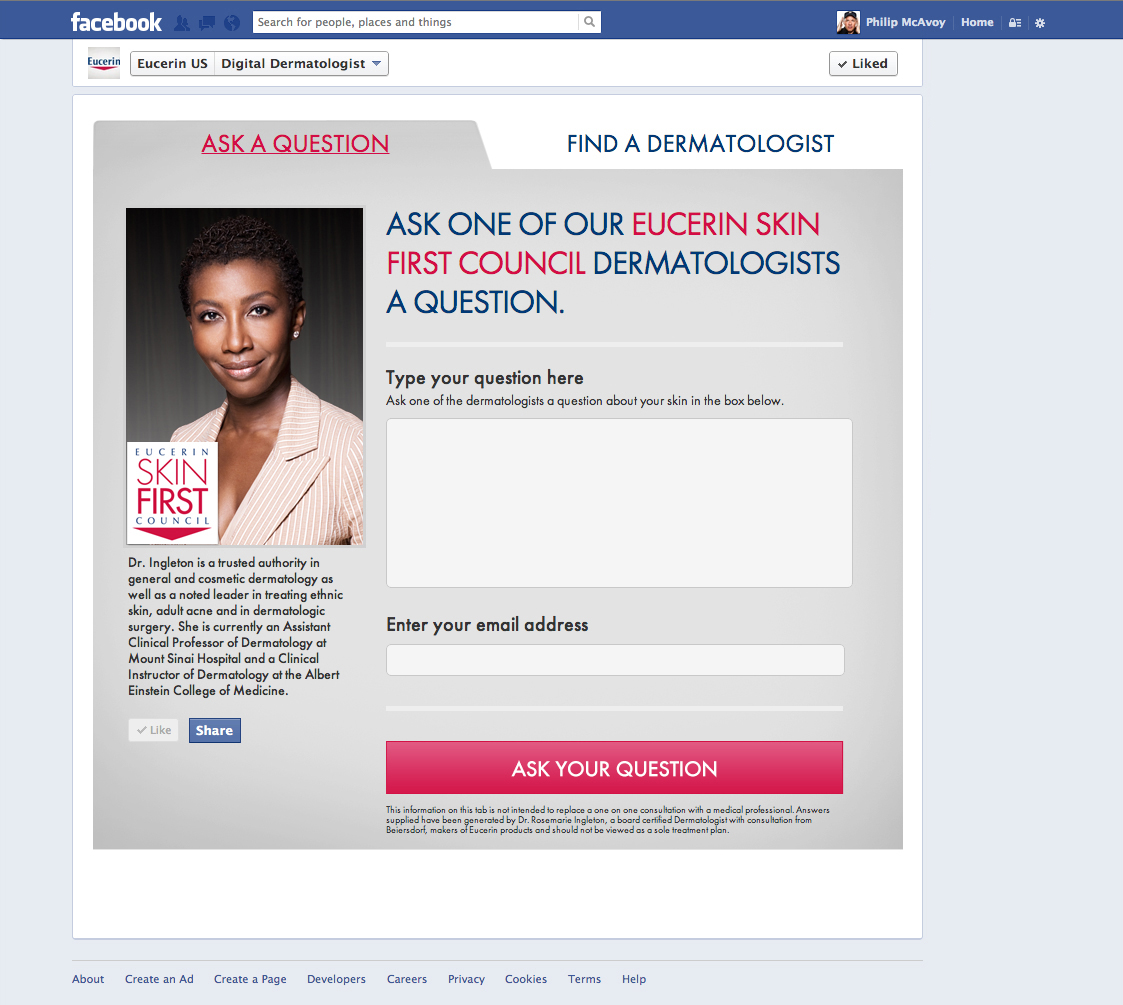Image resolution: width=1123 pixels, height=1005 pixels.
Task: Click the Eucerin logo thumbnail
Action: pyautogui.click(x=104, y=63)
